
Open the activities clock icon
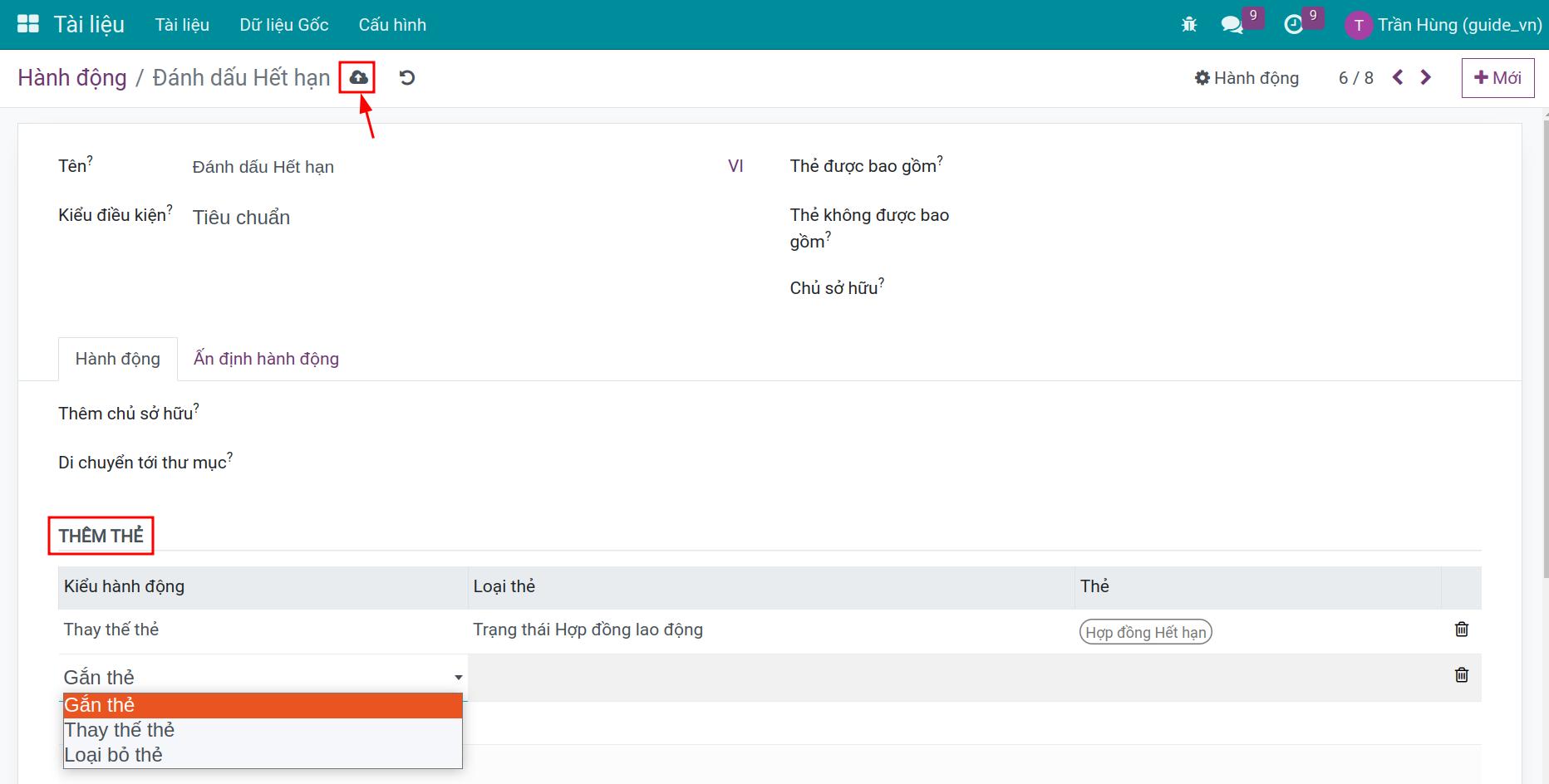1293,25
